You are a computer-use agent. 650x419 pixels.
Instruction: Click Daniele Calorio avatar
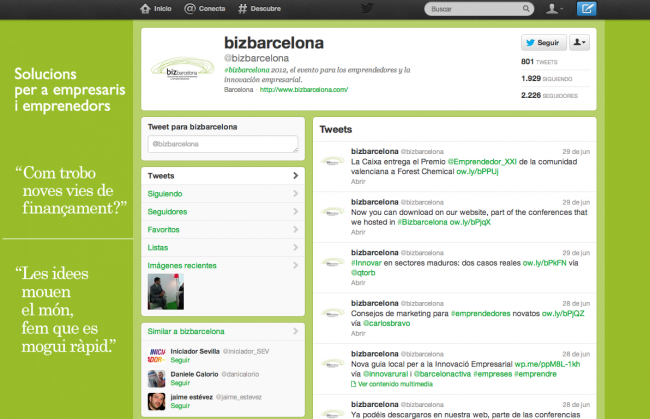coord(157,378)
